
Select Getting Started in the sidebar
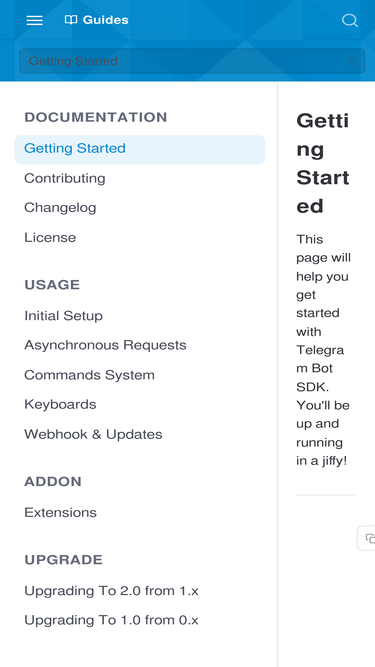coord(140,149)
